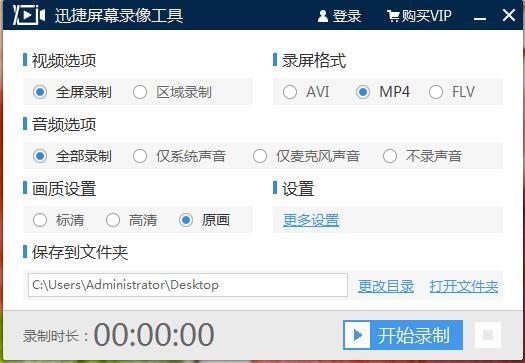525x363 pixels.
Task: Choose AVI recording format
Action: click(306, 92)
